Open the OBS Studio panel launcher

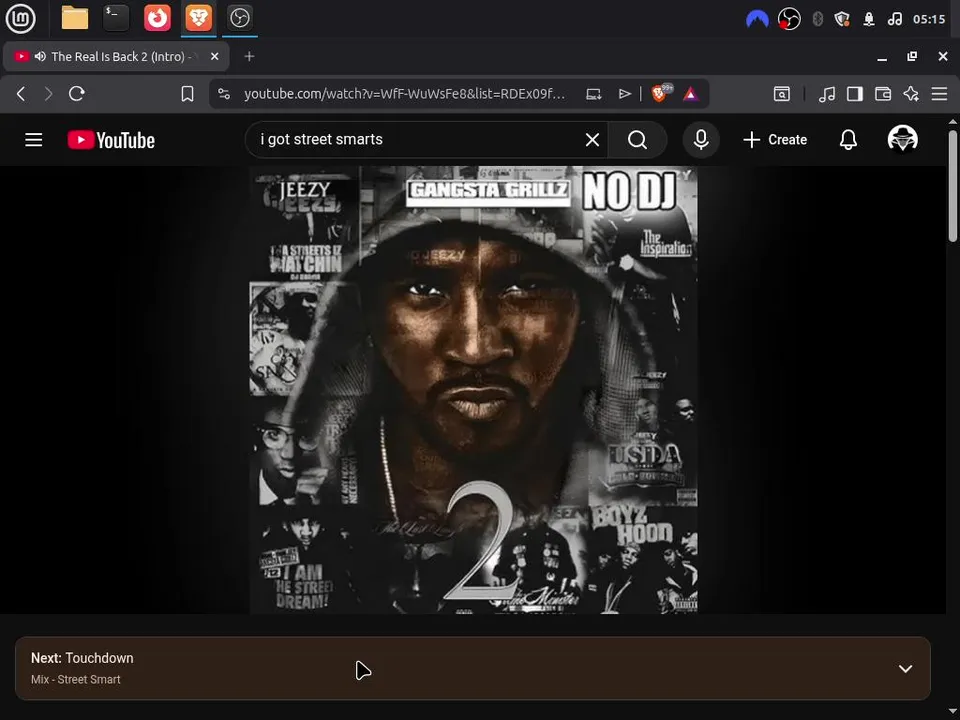tap(239, 18)
